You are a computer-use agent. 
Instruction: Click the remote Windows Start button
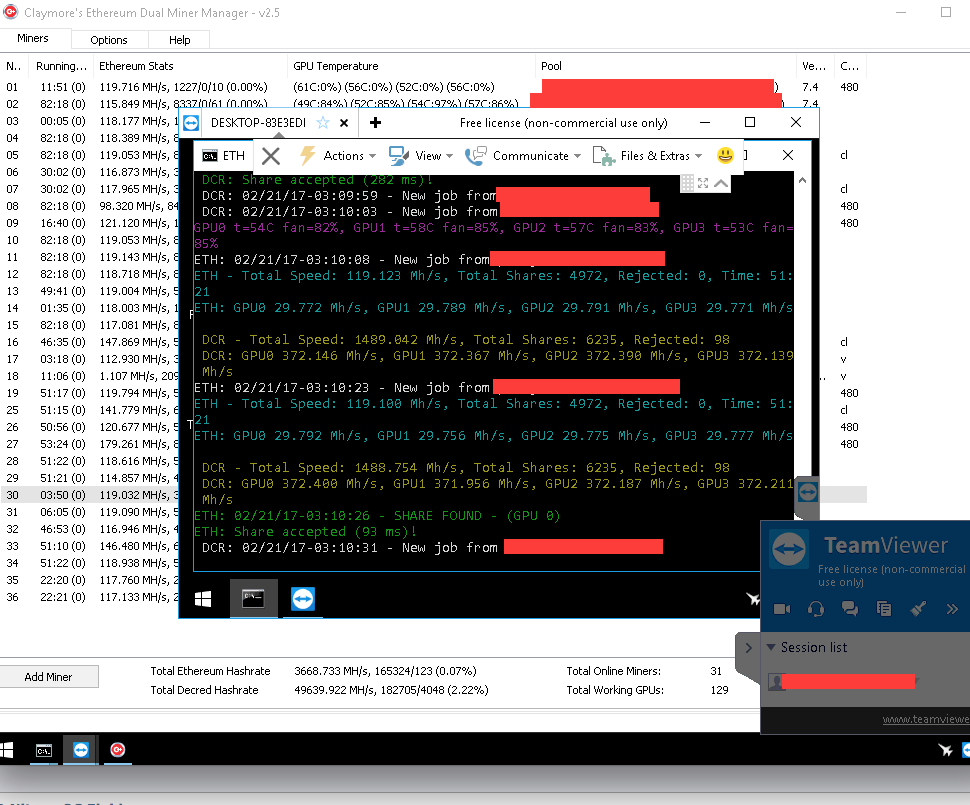click(203, 599)
